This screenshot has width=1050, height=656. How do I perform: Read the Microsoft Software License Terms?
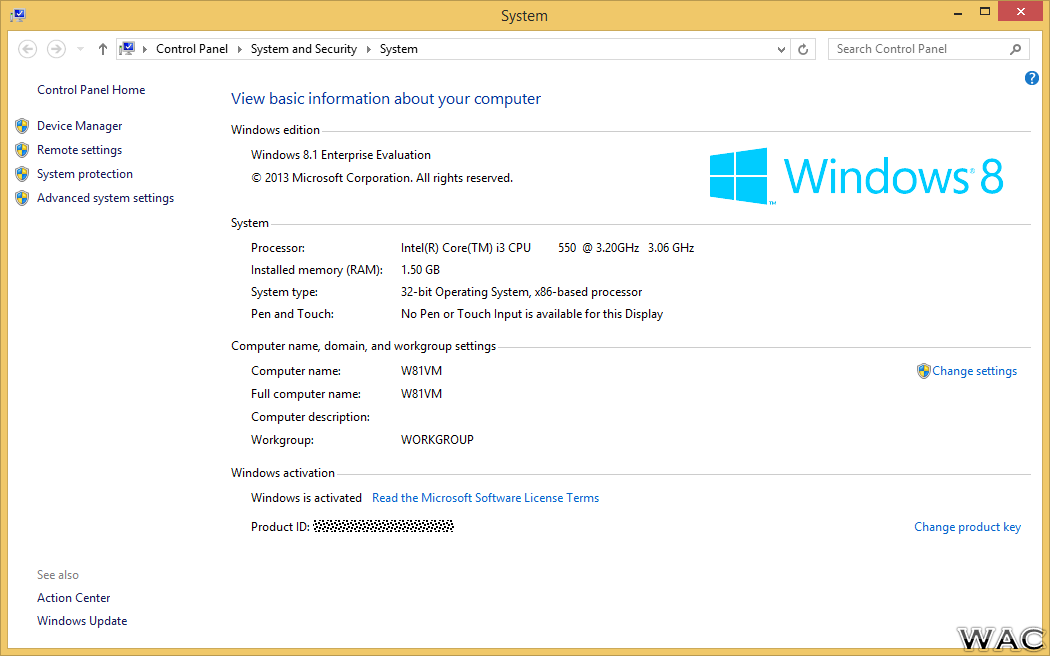tap(485, 498)
